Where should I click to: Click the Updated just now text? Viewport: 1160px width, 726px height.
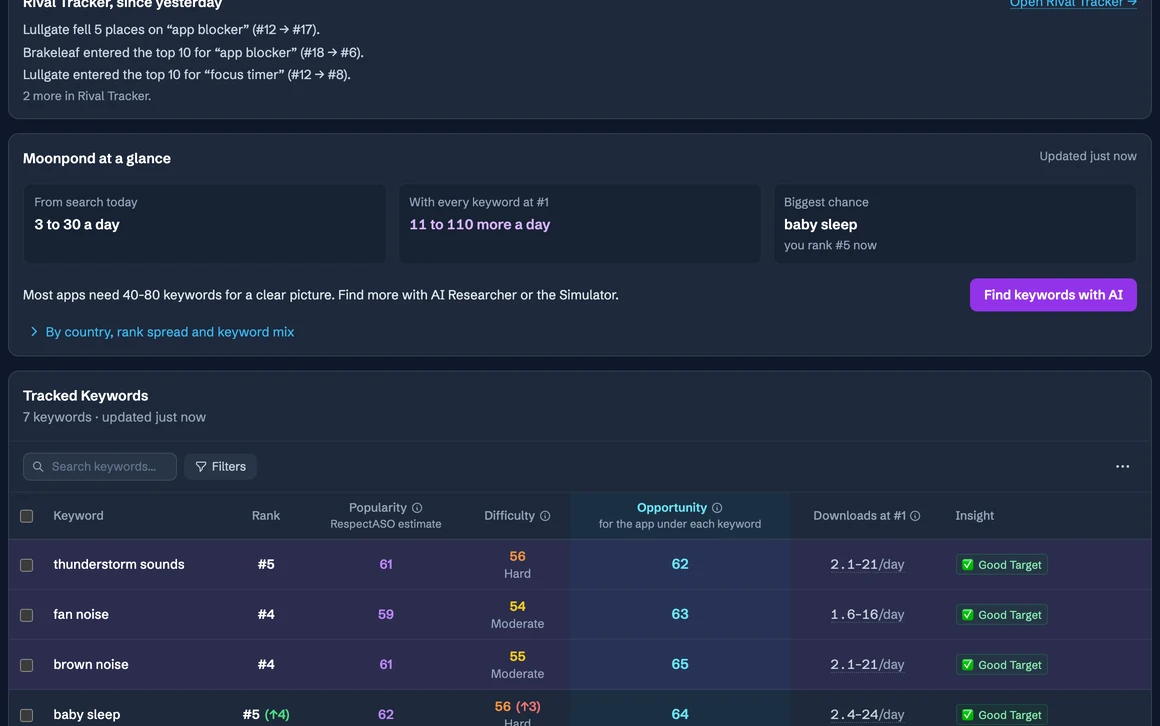[x=1088, y=156]
